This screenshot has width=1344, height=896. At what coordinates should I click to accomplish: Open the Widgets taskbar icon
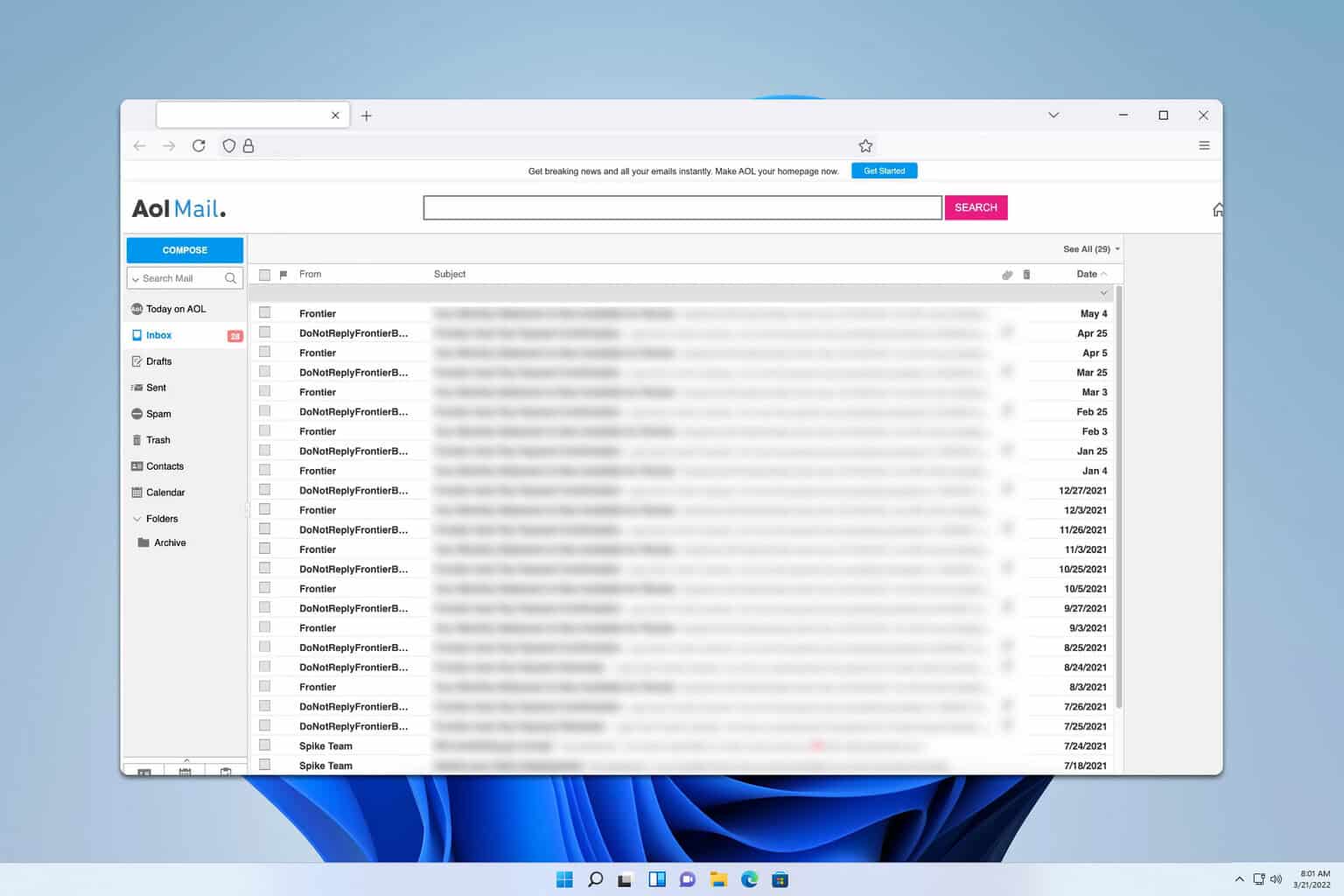[x=657, y=879]
